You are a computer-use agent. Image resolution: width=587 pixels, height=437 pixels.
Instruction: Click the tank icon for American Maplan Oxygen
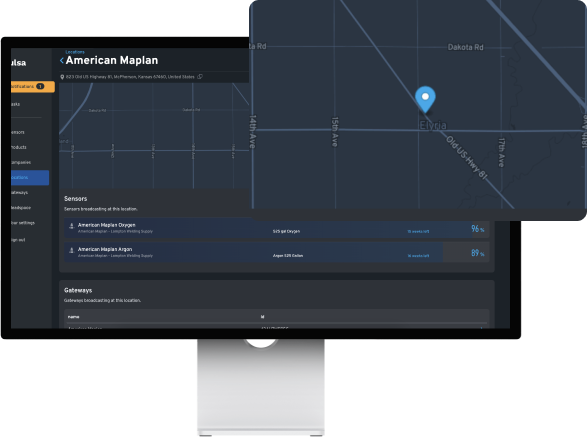(71, 226)
